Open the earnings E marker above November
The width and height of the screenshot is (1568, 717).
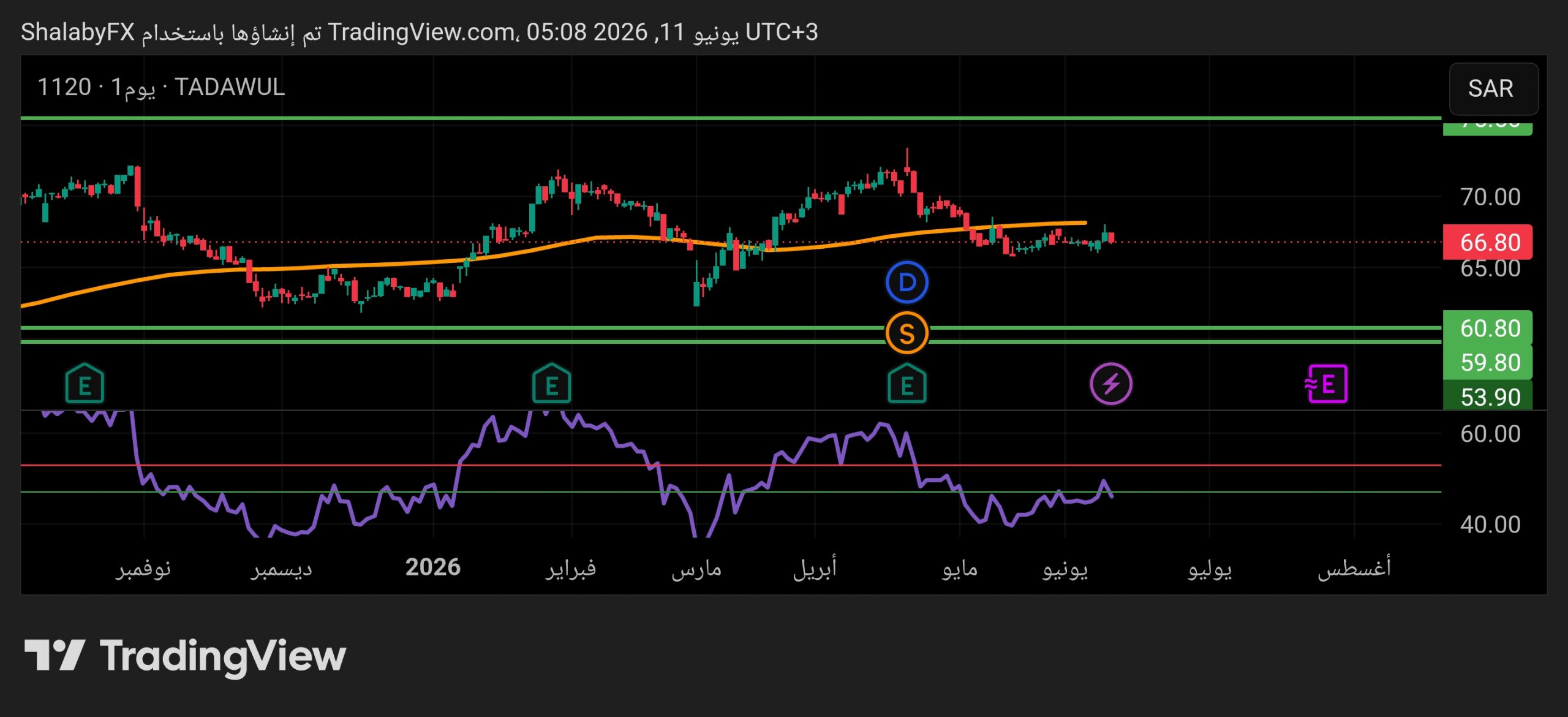[x=85, y=384]
